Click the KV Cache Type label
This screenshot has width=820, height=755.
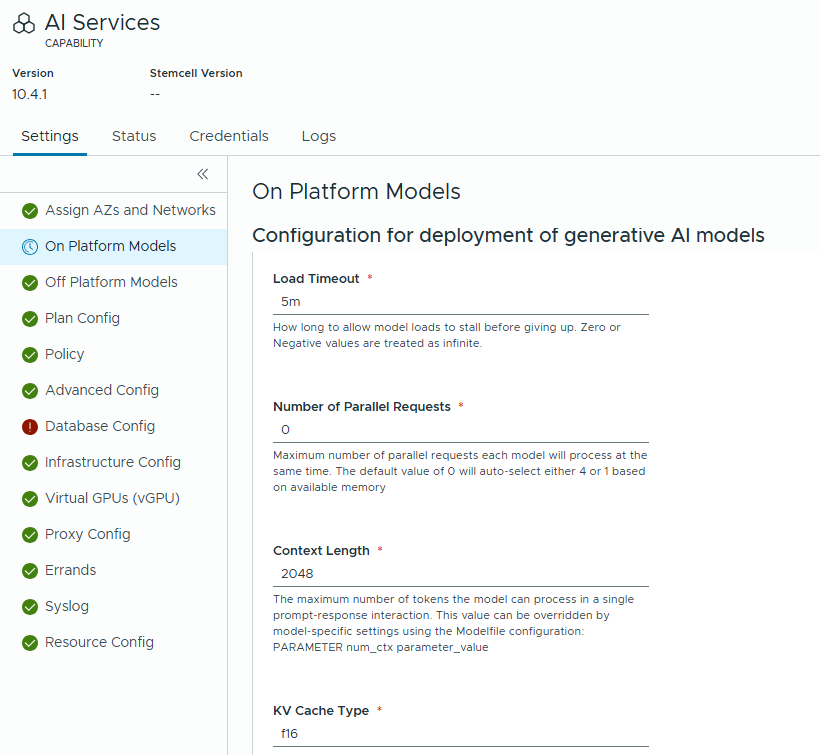[x=321, y=711]
